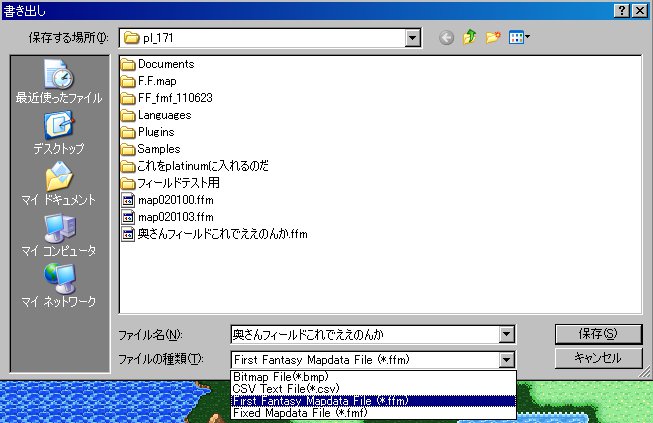Click the 保存(S) save button
Viewport: 653px width, 423px height.
[598, 334]
